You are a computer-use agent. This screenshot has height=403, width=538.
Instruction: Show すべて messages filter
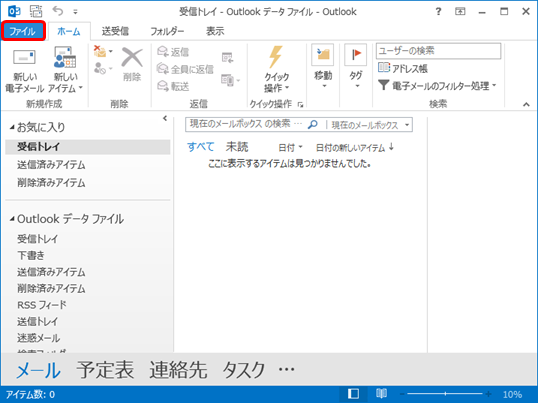(200, 147)
